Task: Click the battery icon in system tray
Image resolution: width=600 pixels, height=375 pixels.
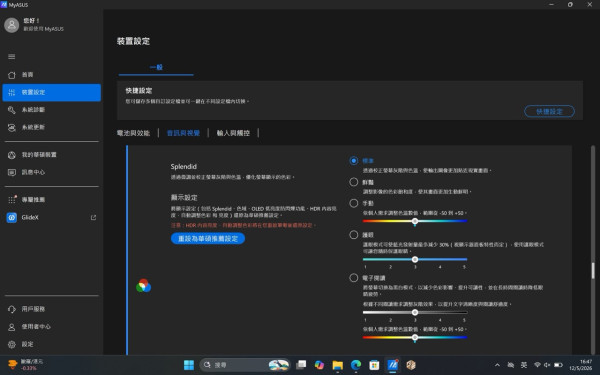Action: click(558, 365)
